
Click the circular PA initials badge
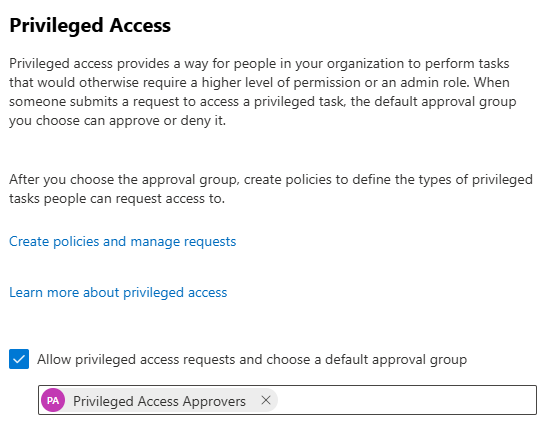tap(53, 400)
